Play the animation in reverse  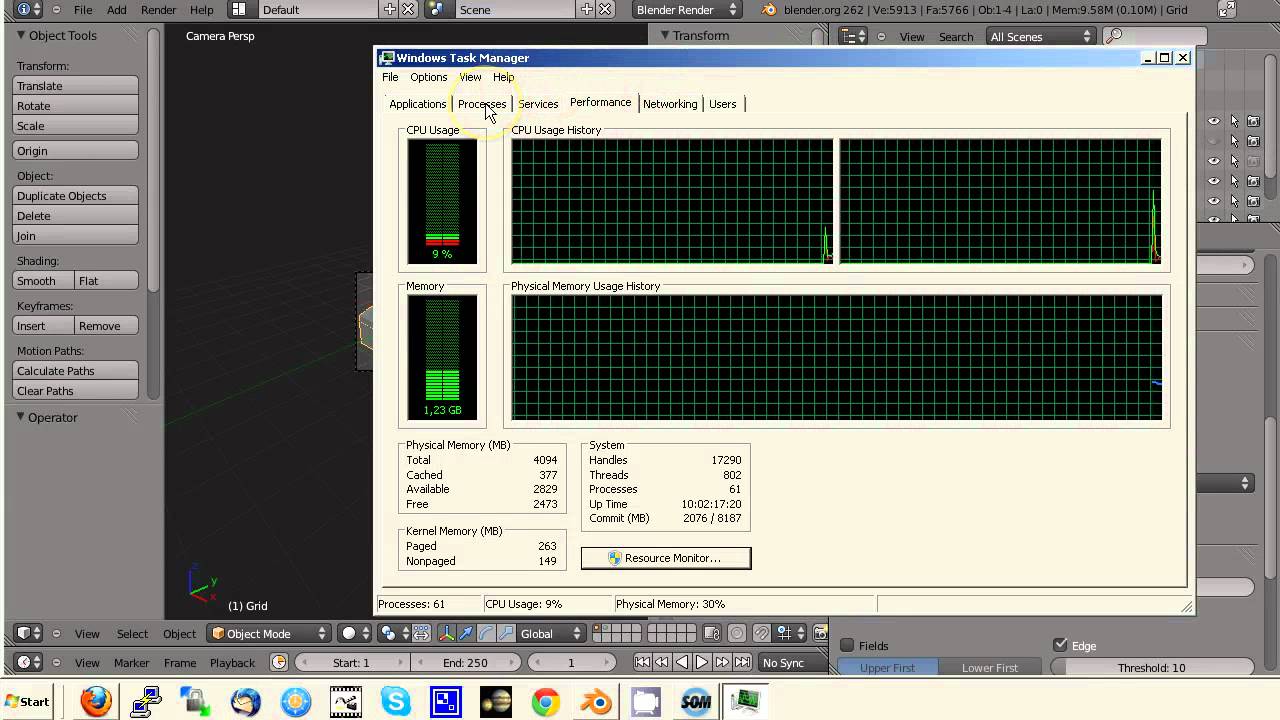click(682, 662)
